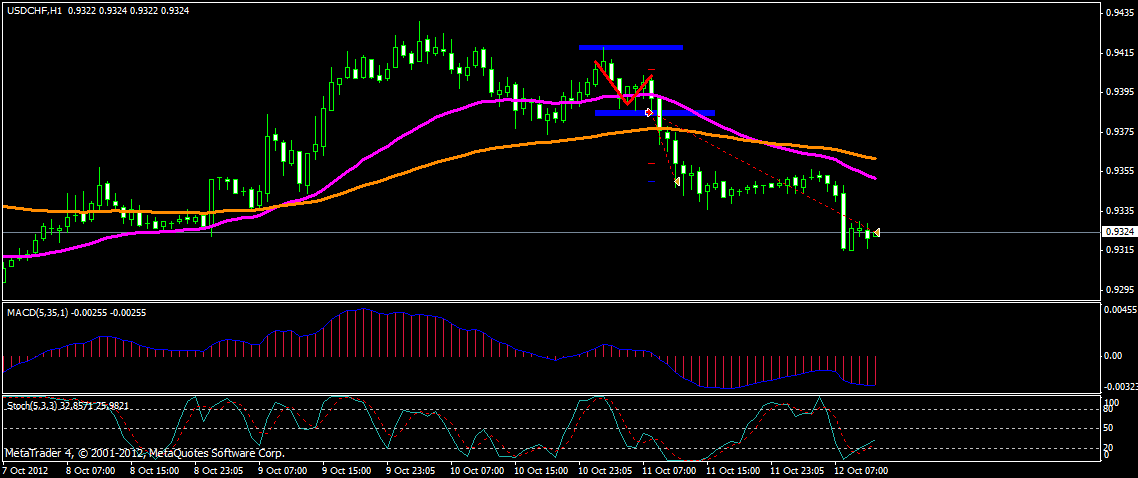The height and width of the screenshot is (478, 1138).
Task: Click the 7 Oct 2012 time label
Action: point(24,471)
